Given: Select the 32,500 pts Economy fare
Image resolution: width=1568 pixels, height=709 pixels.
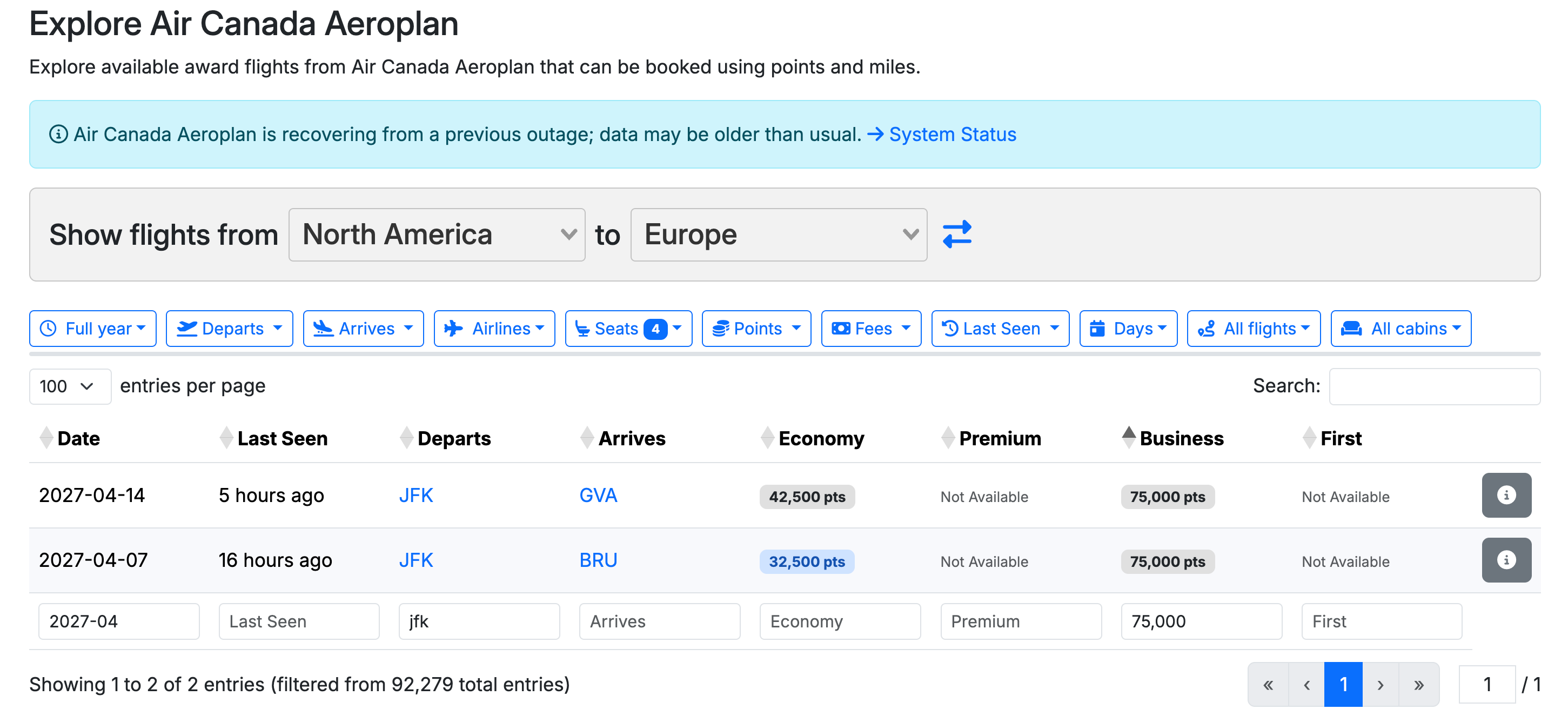Looking at the screenshot, I should click(807, 561).
